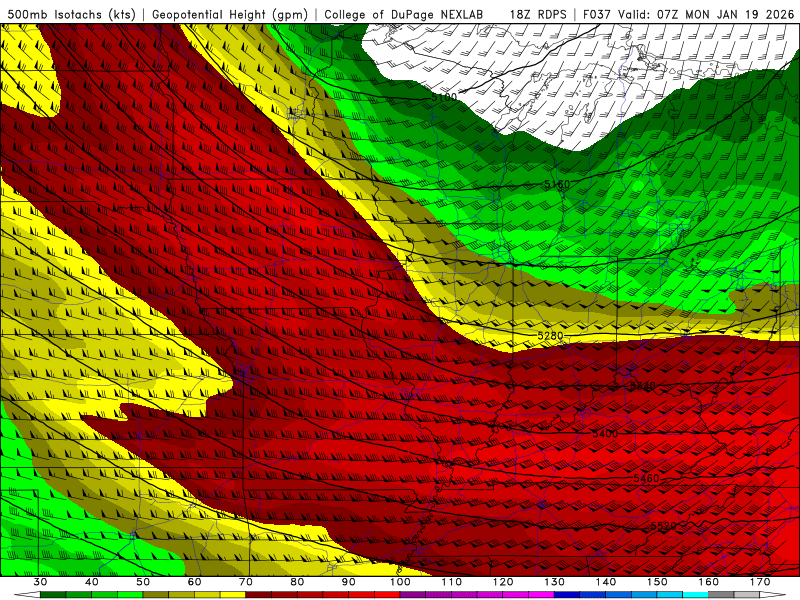Click the 170 value on the color scale
The width and height of the screenshot is (800, 600).
pyautogui.click(x=760, y=582)
